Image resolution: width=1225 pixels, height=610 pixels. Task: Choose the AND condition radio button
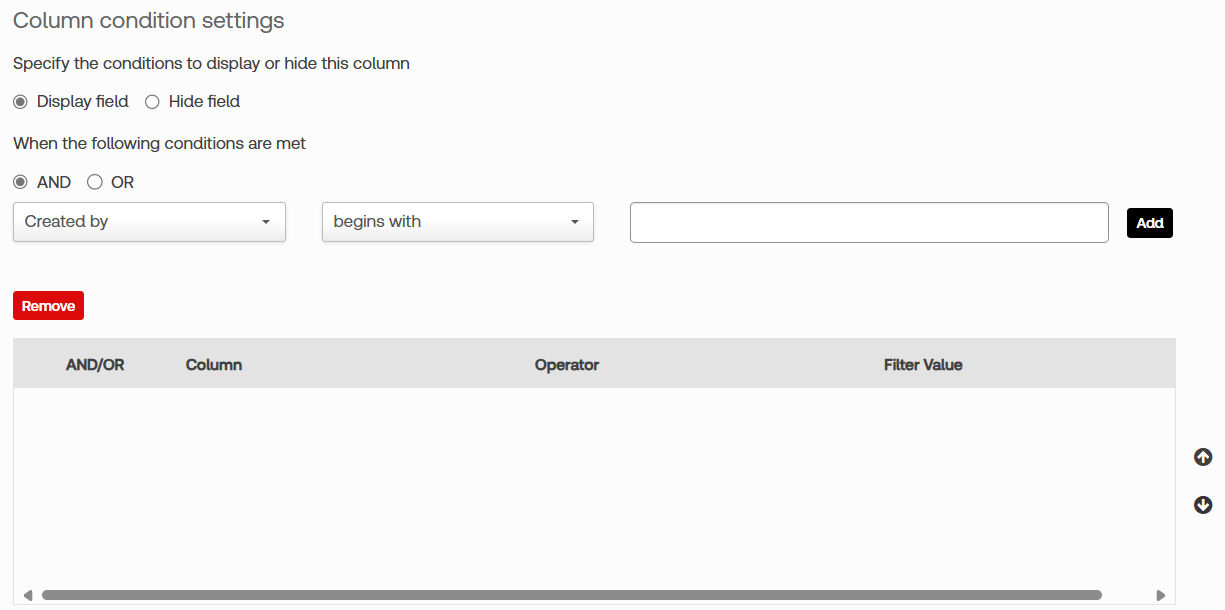pos(20,182)
